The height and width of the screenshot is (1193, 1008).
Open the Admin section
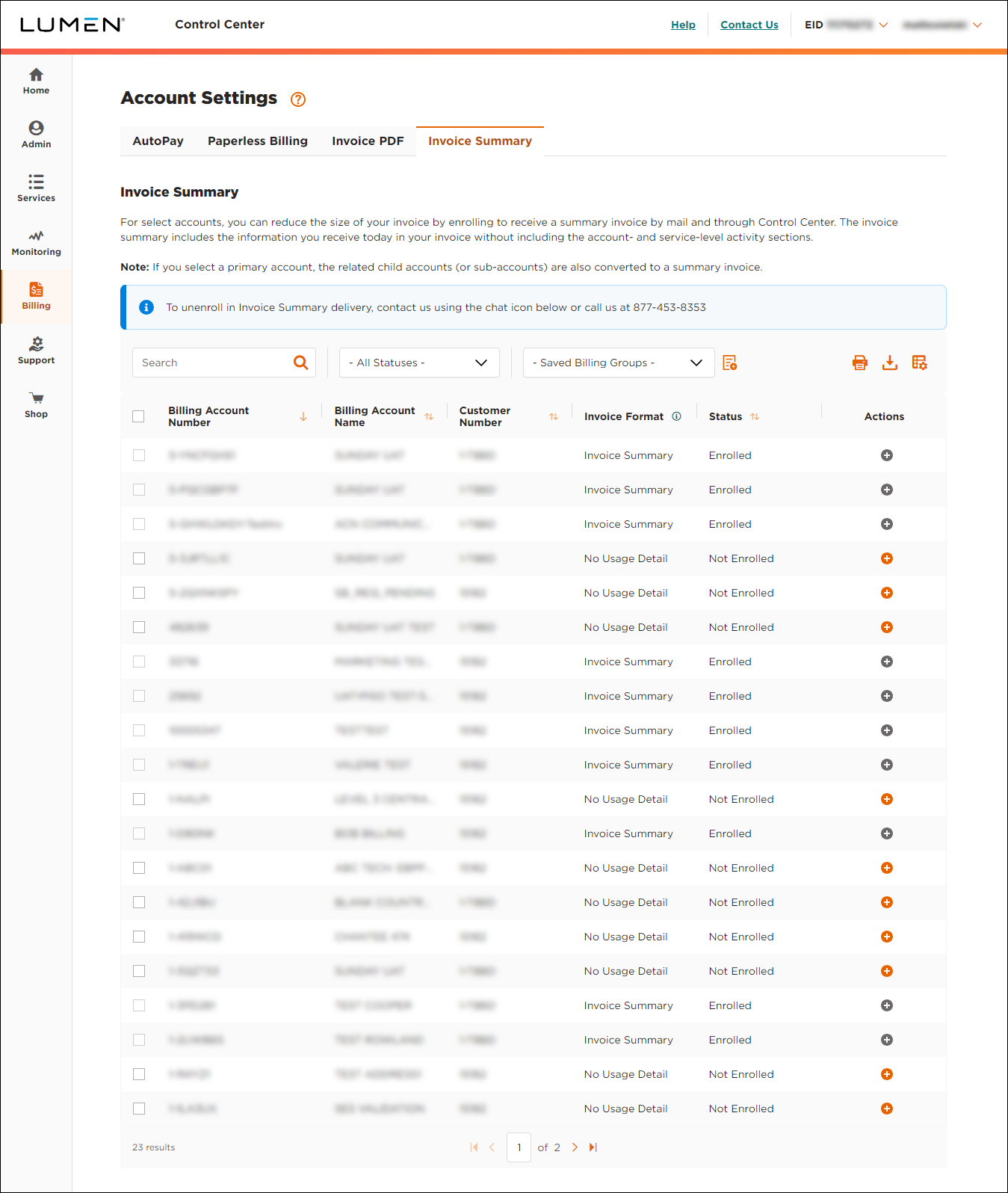36,135
